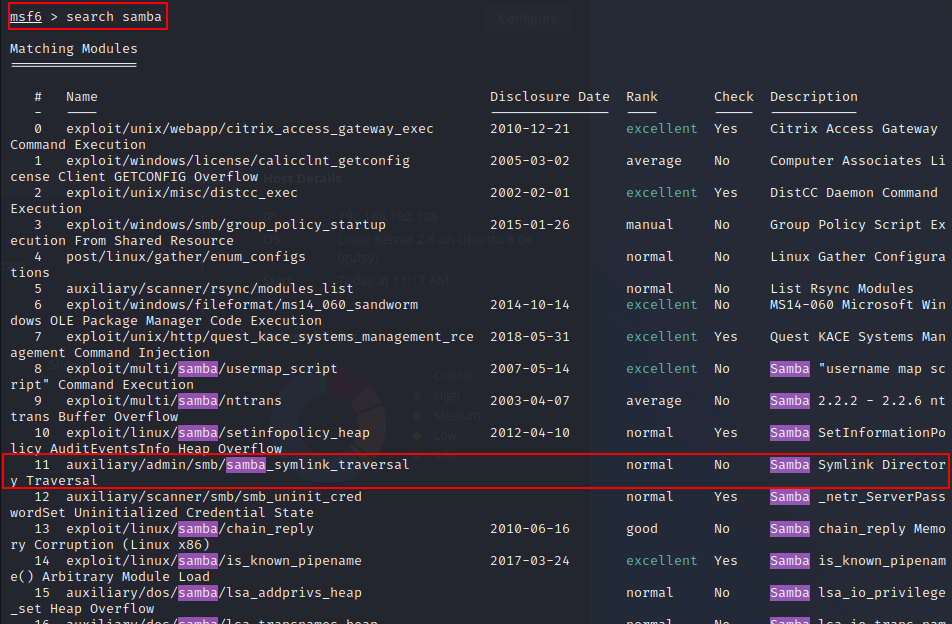The height and width of the screenshot is (624, 952).
Task: Click the disclosure date 2018-05-31
Action: click(x=529, y=337)
